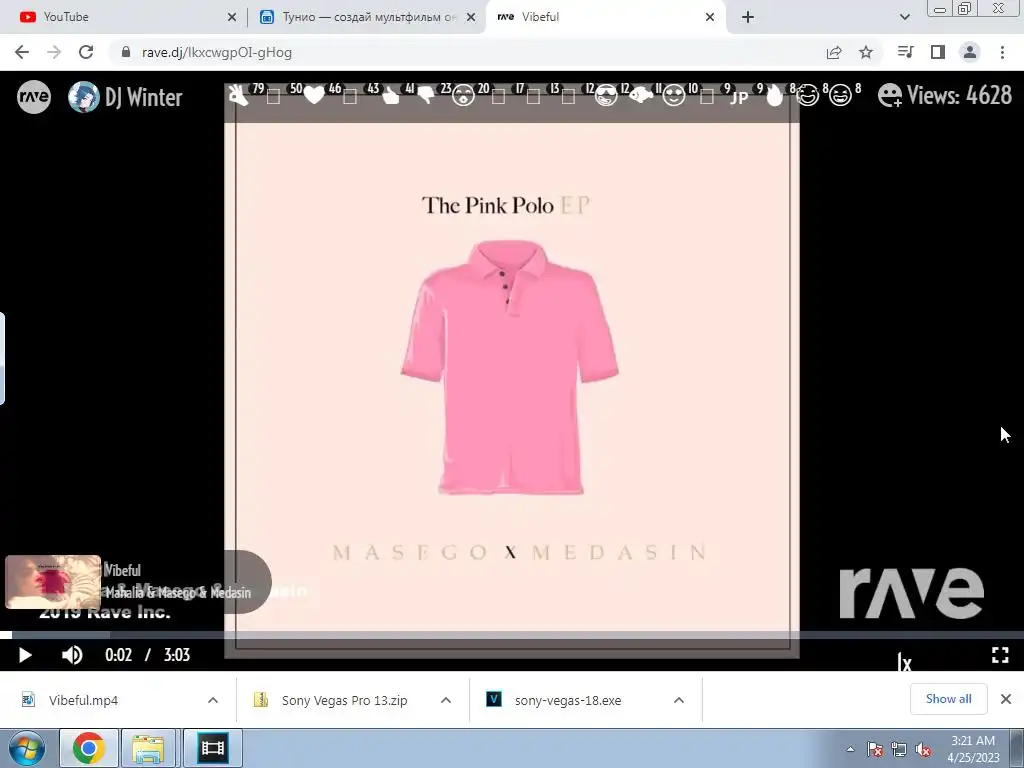The width and height of the screenshot is (1024, 768).
Task: Click the network tray icon
Action: coord(899,750)
